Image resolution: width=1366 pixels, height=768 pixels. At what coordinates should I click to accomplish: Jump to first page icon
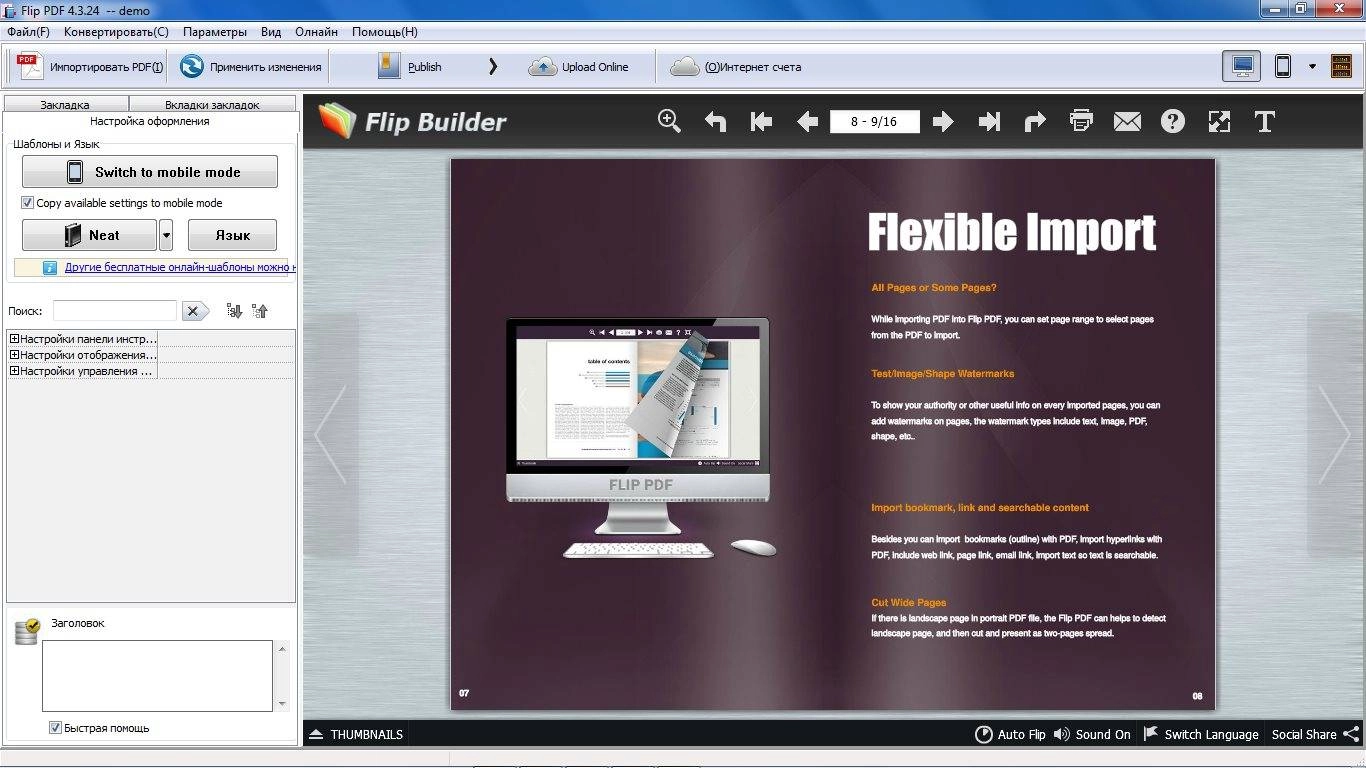click(x=761, y=122)
